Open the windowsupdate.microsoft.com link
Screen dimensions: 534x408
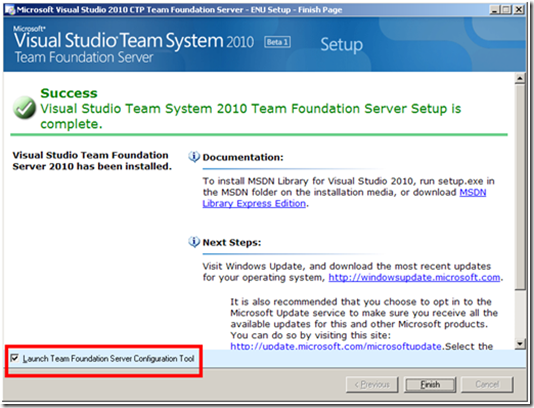coord(414,278)
